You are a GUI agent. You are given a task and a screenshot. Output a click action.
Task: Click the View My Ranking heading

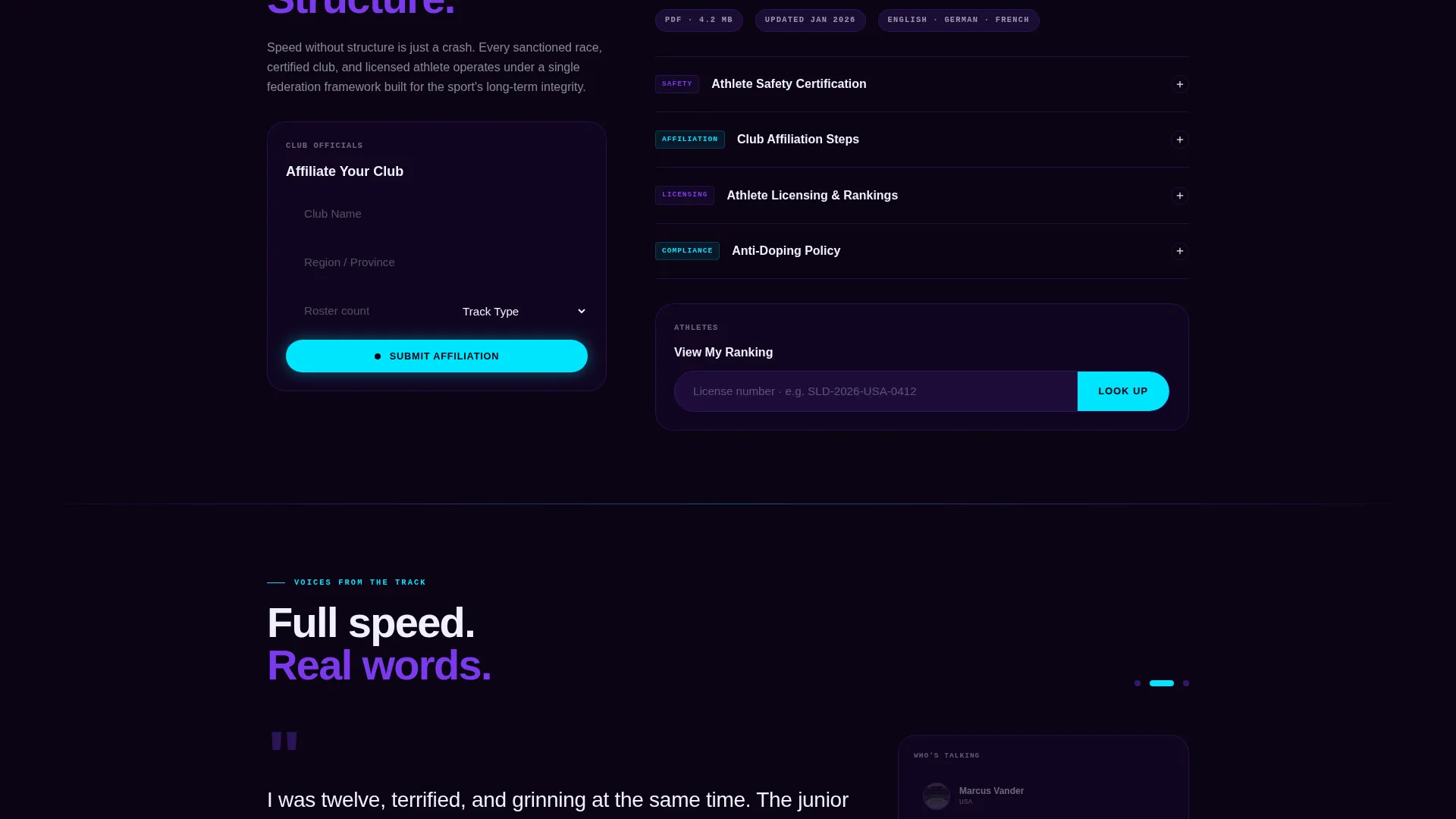[723, 353]
